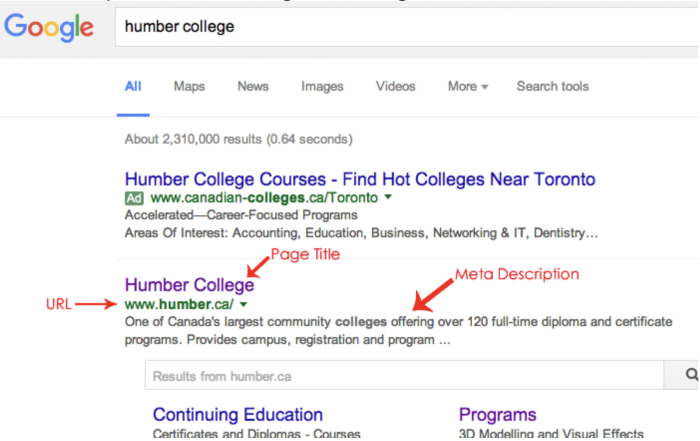
Task: Switch to the Maps tab
Action: tap(189, 86)
